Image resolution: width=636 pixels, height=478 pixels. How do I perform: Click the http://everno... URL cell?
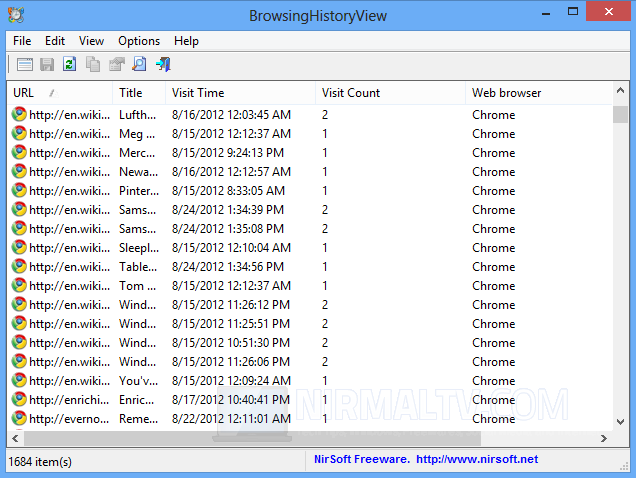pos(69,418)
